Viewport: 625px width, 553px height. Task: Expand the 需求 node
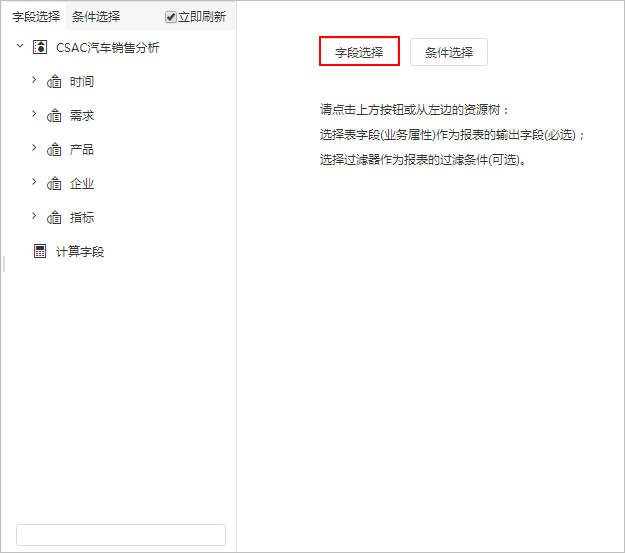coord(34,114)
